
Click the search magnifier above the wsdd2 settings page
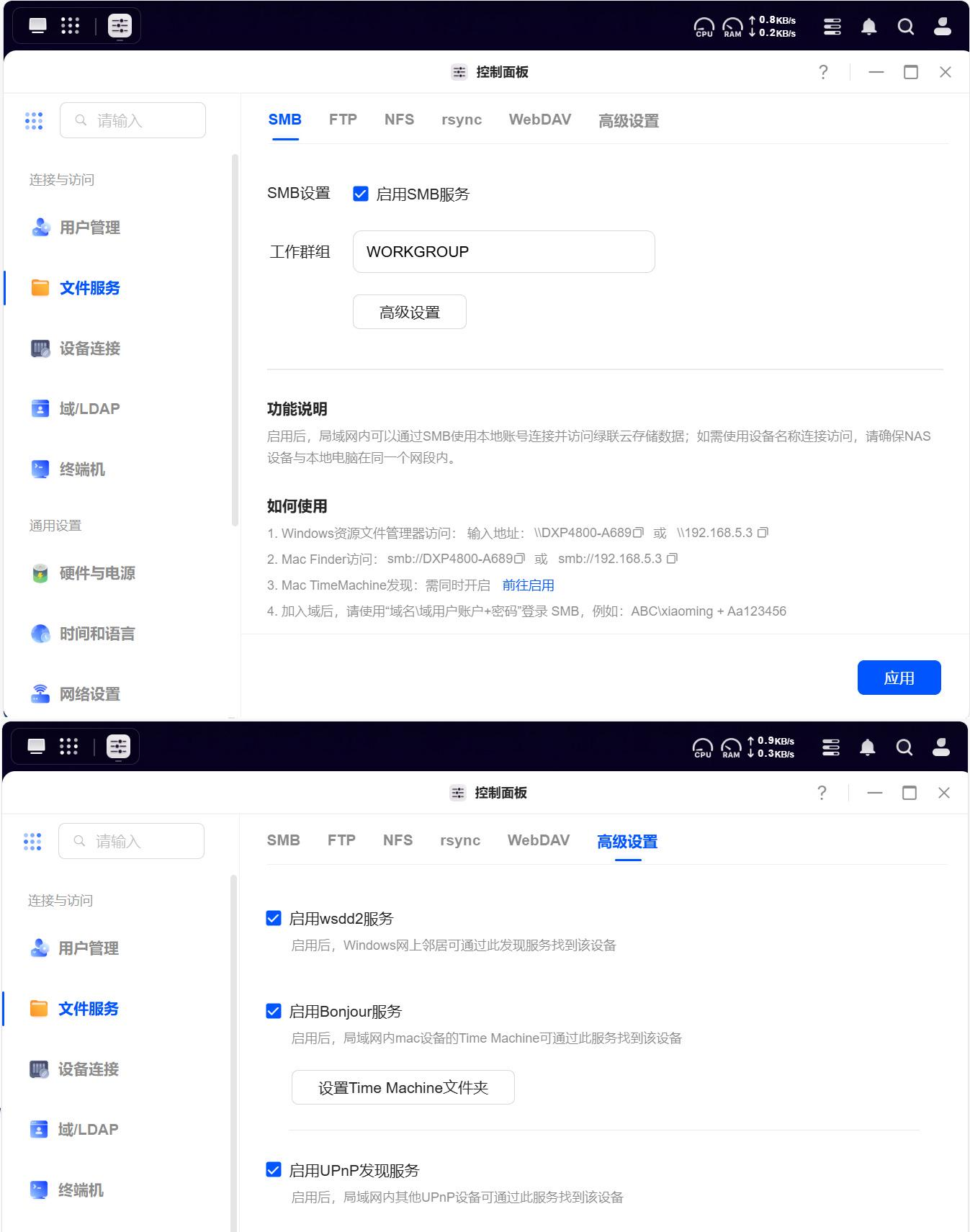point(904,747)
